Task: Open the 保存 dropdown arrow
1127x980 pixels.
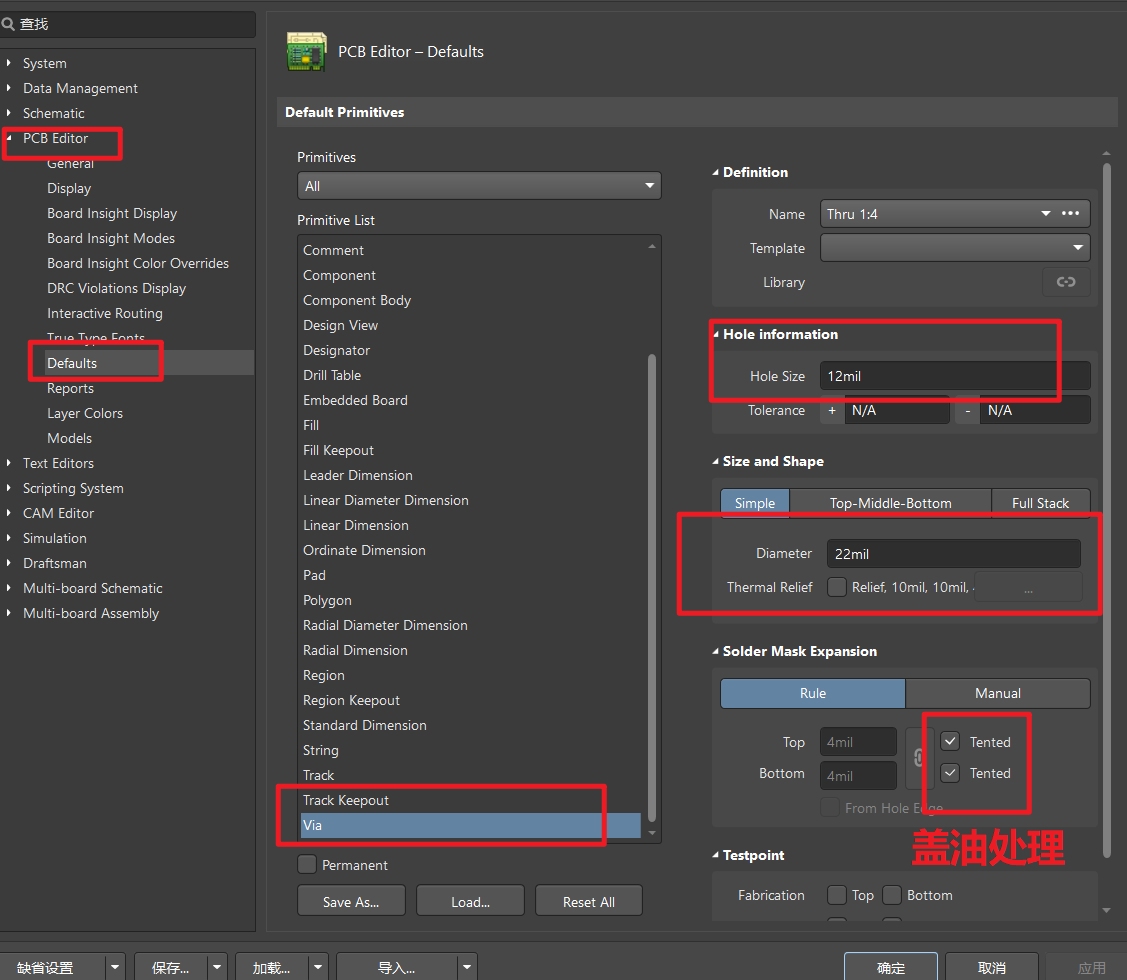Action: coord(217,968)
